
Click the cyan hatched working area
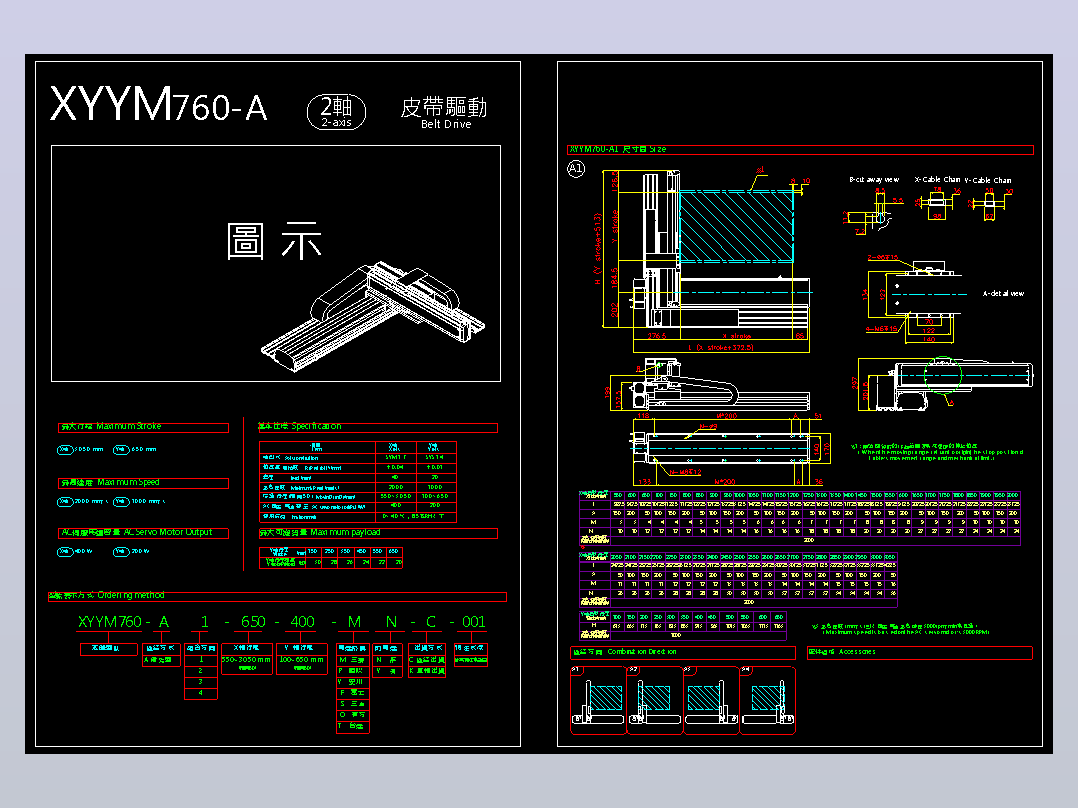pos(736,226)
